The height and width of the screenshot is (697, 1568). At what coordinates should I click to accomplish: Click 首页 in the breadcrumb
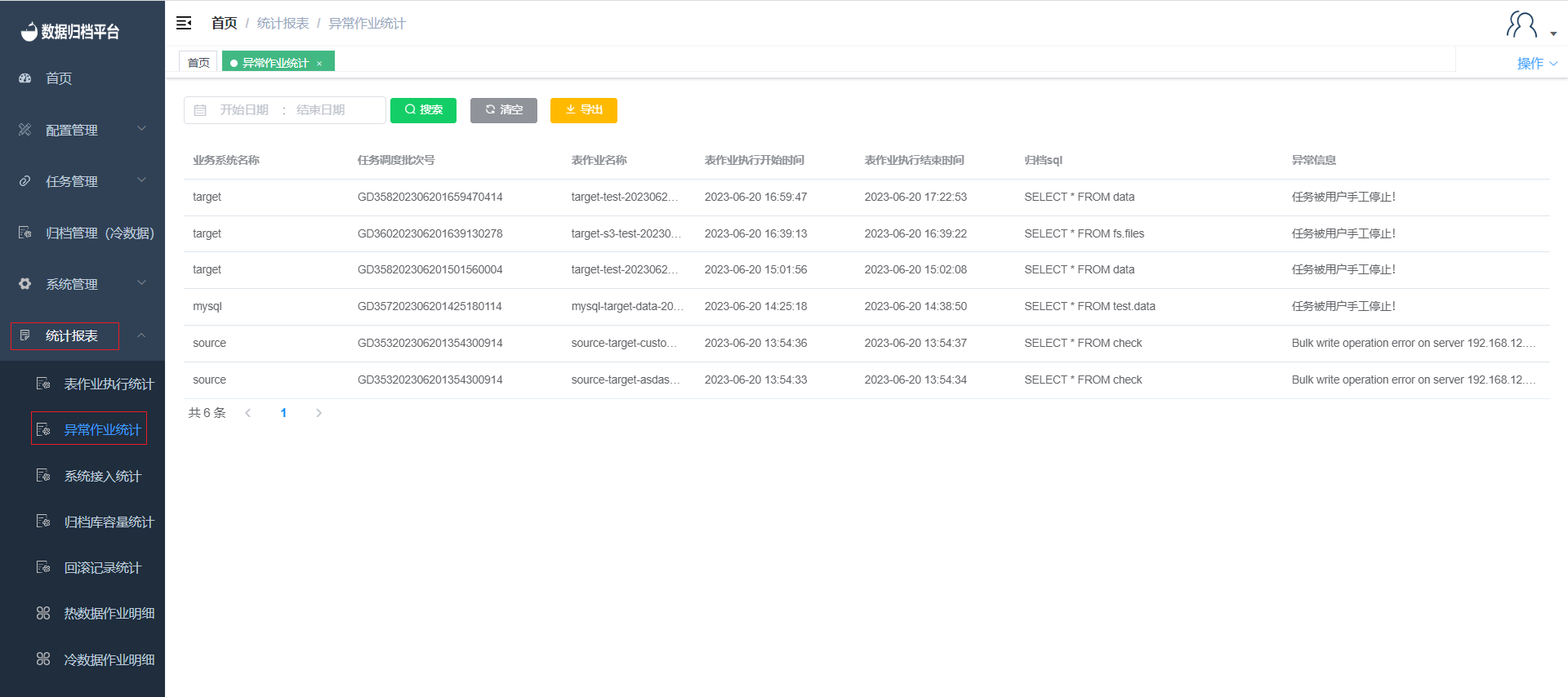click(224, 24)
